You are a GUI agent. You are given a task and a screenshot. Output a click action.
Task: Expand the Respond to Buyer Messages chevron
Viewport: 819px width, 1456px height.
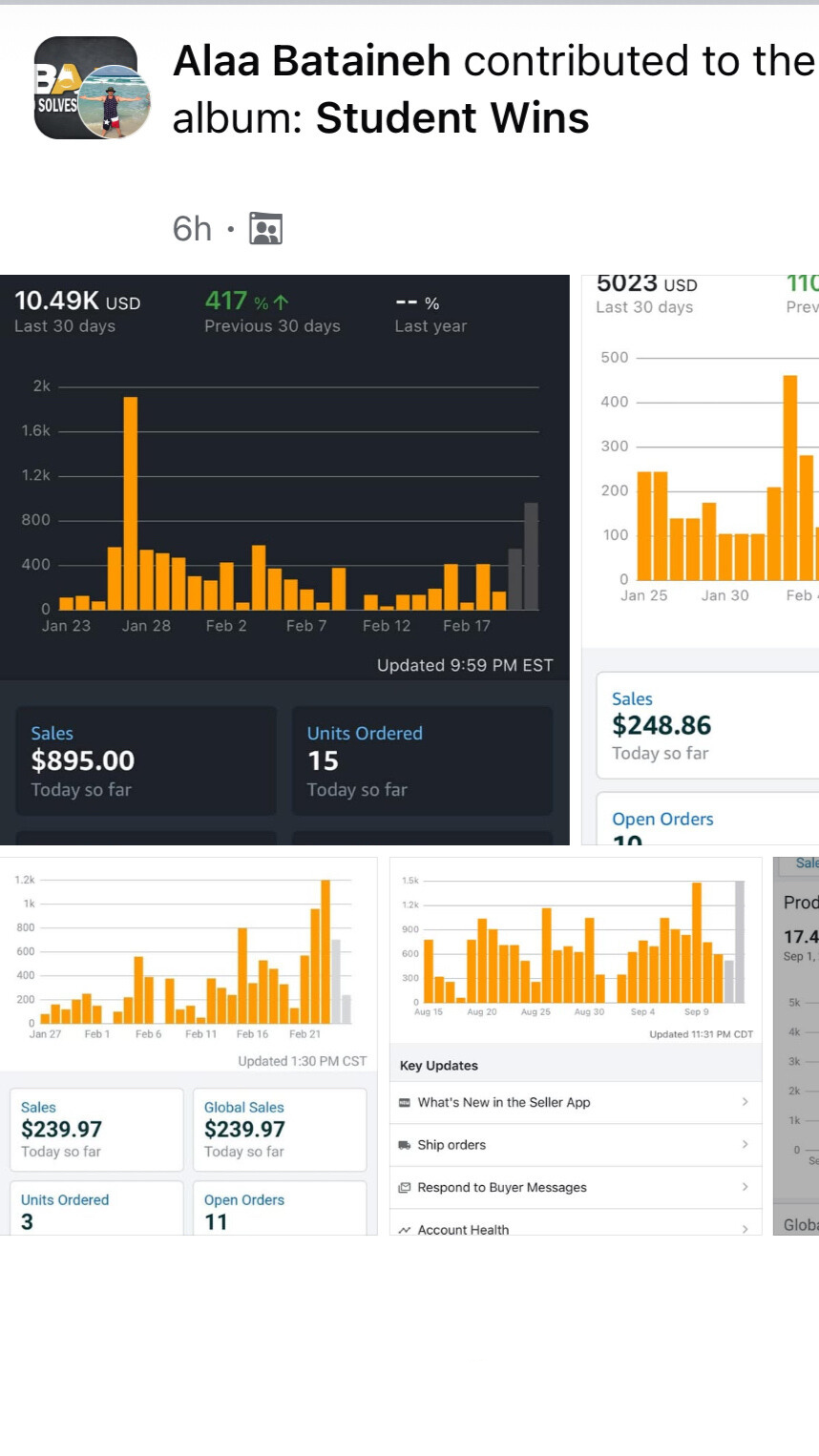pyautogui.click(x=745, y=1188)
